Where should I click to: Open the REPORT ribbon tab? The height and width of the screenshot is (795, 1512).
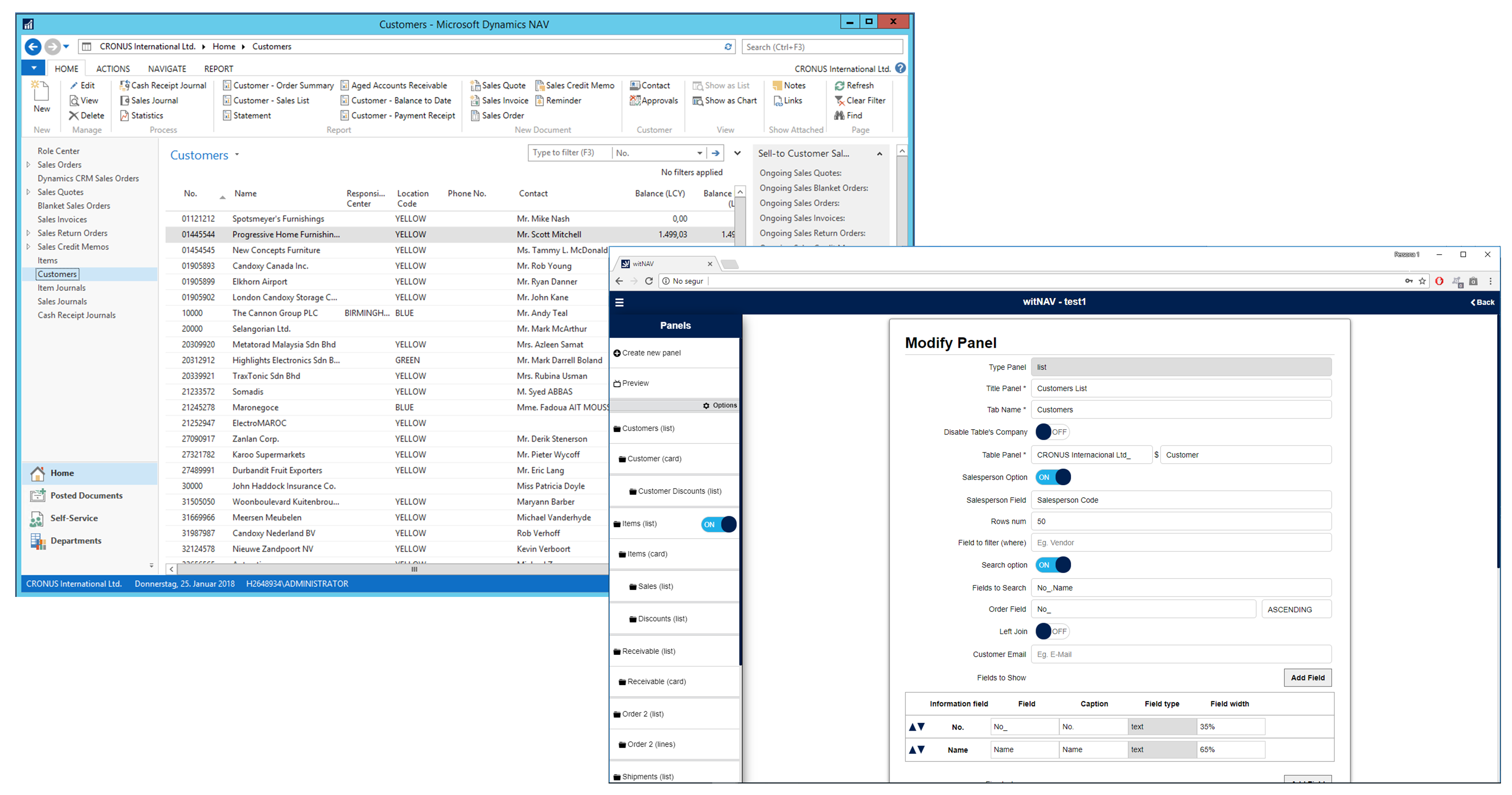tap(218, 68)
